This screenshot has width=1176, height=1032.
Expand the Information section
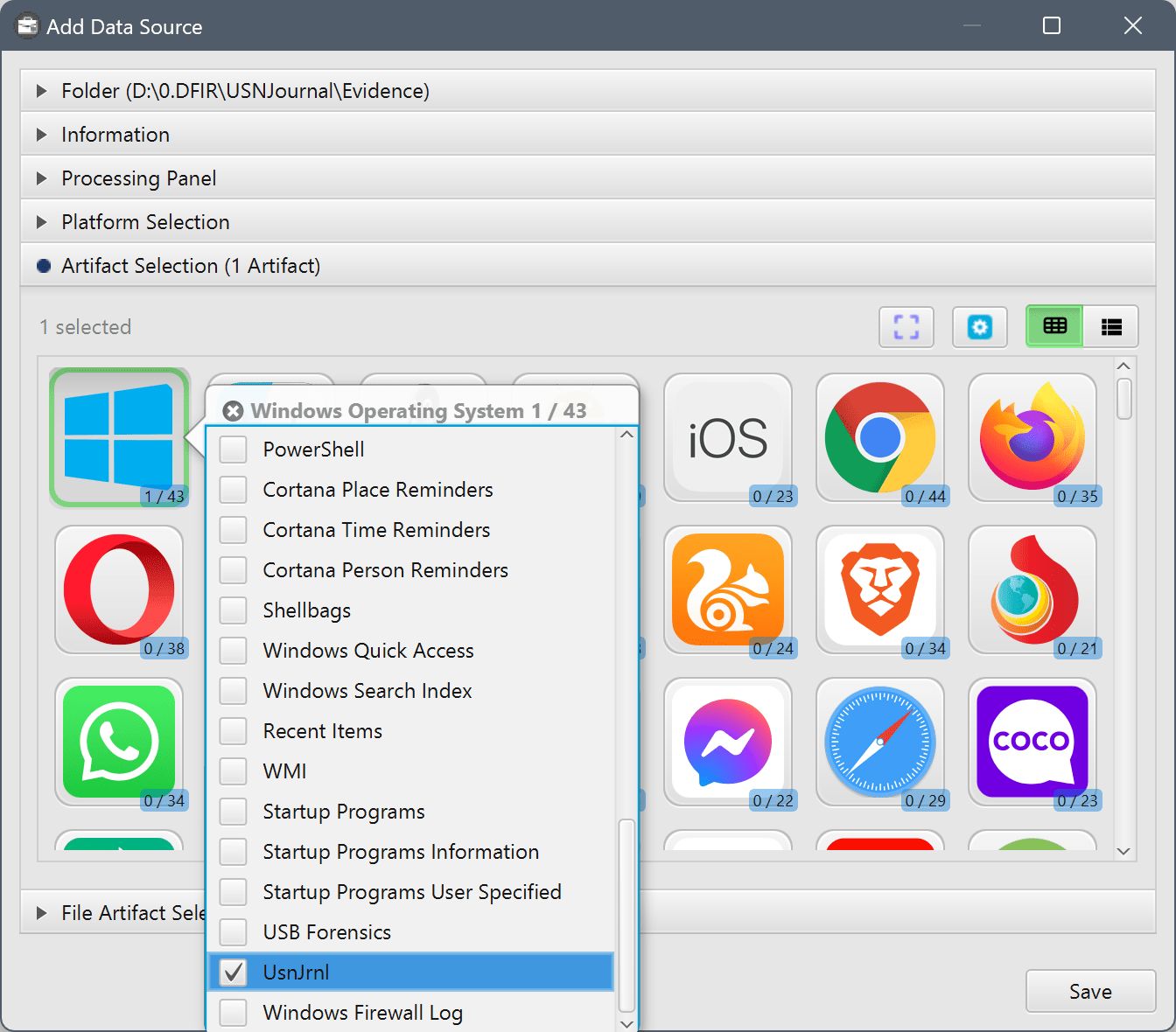tap(588, 135)
